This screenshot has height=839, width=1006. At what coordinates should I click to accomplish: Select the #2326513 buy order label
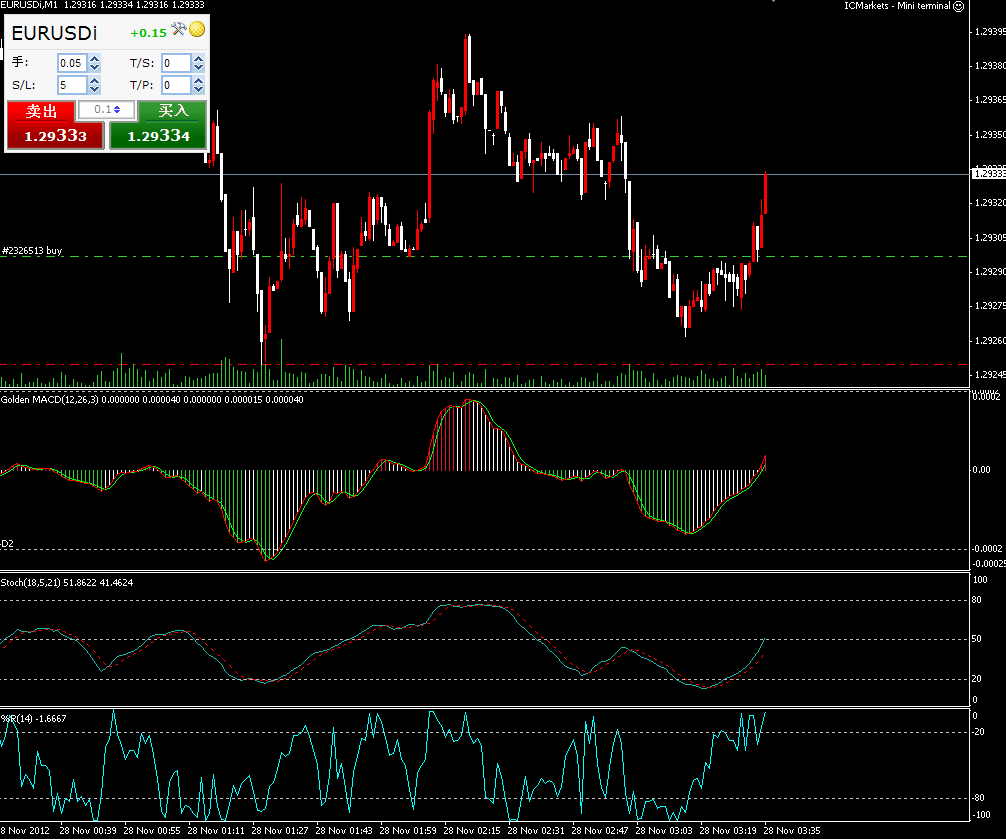(x=31, y=251)
